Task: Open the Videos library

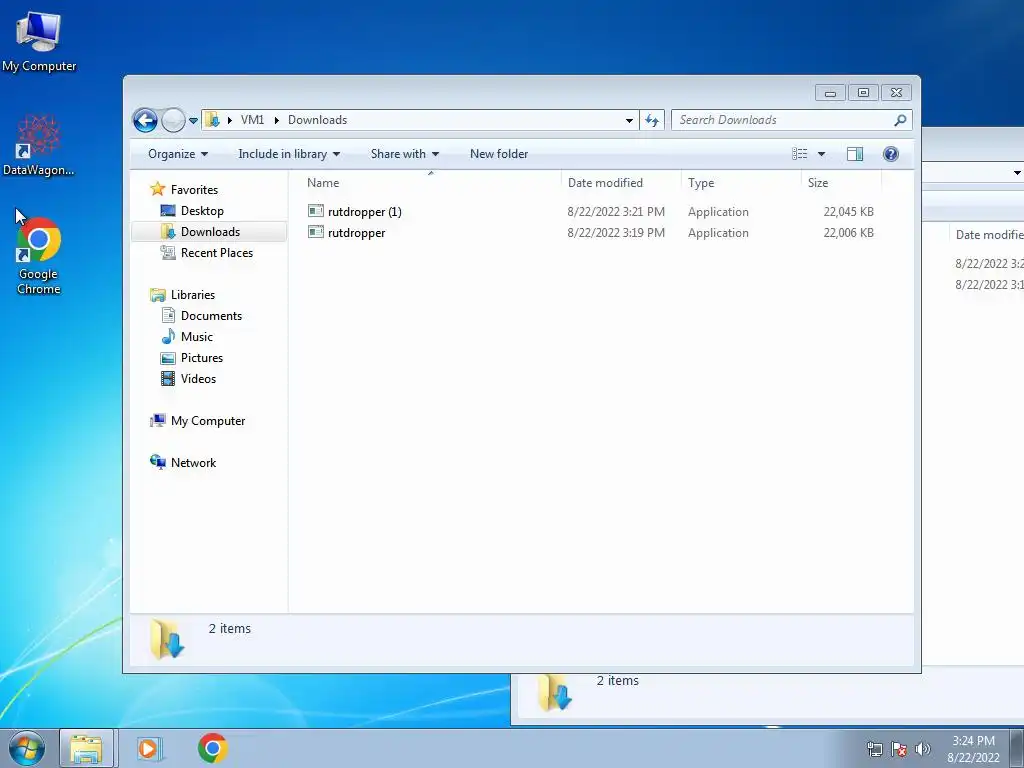Action: [x=198, y=379]
